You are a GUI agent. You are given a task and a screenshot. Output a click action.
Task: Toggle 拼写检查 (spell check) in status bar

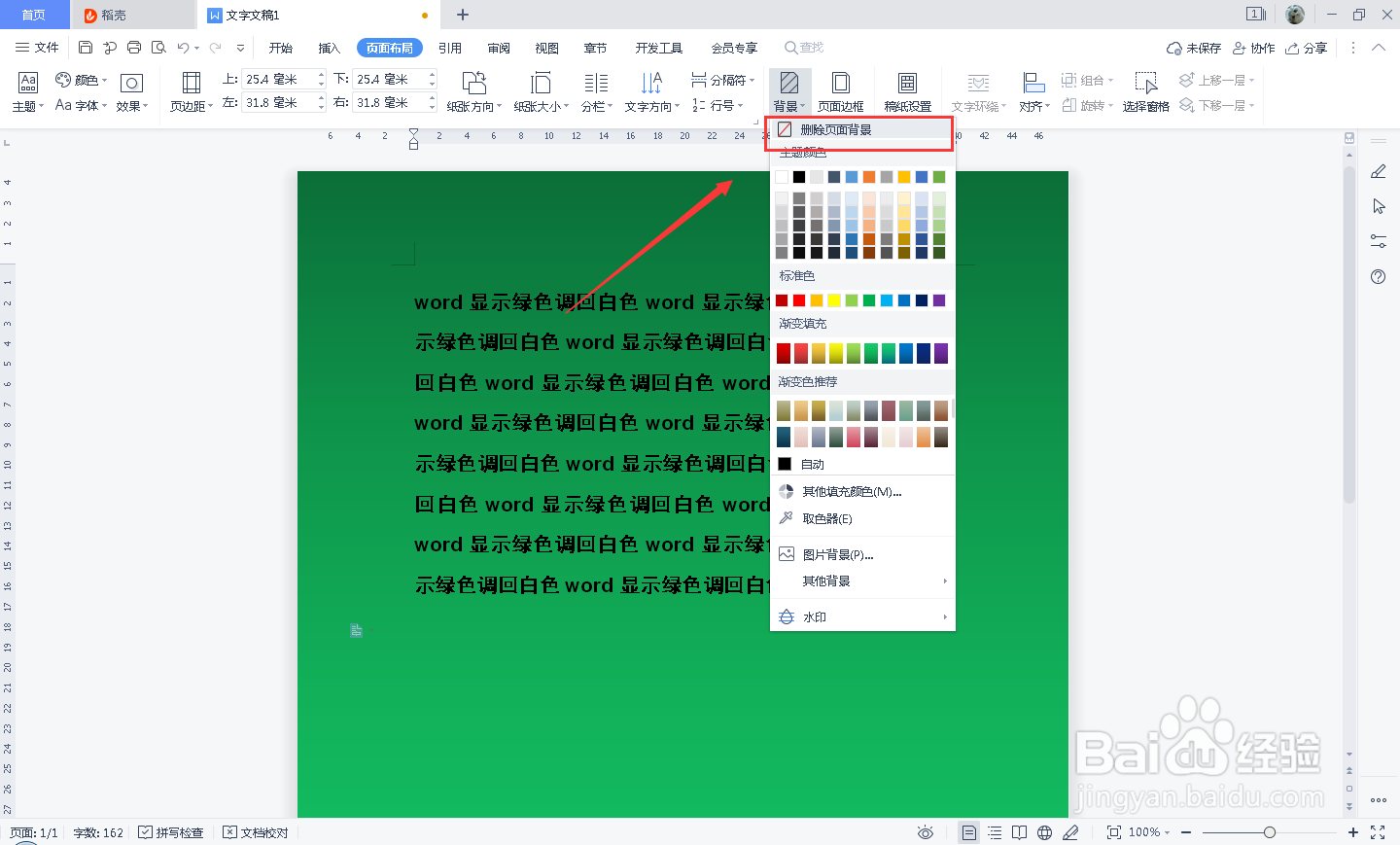[x=171, y=832]
